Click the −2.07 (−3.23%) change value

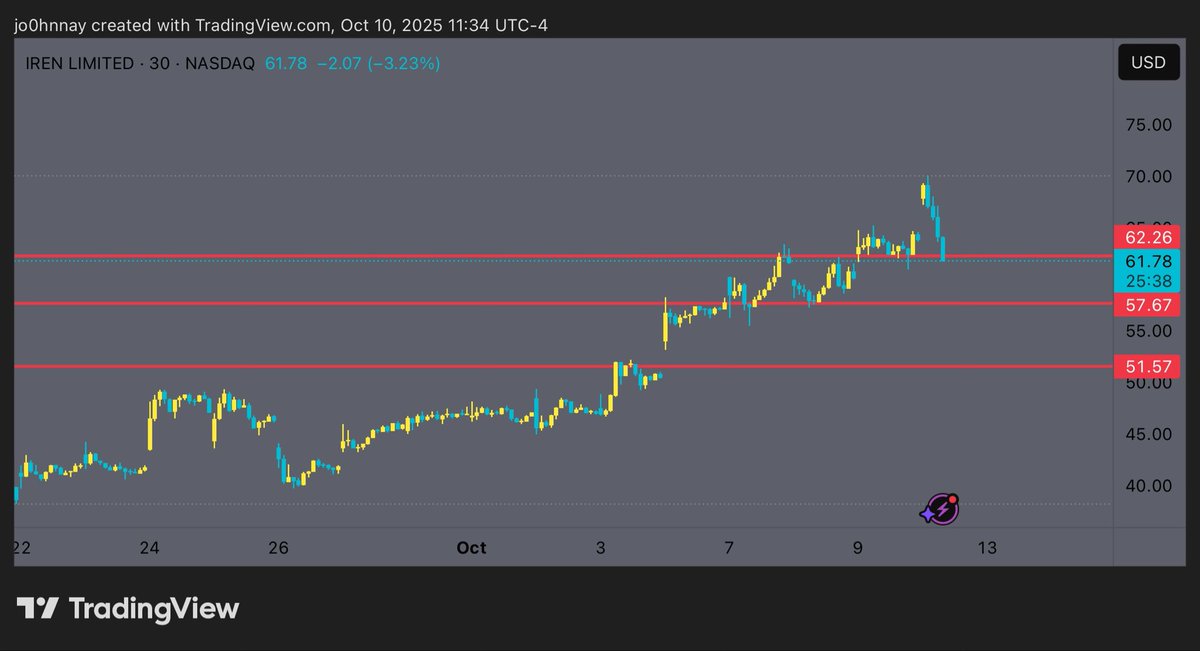[378, 64]
